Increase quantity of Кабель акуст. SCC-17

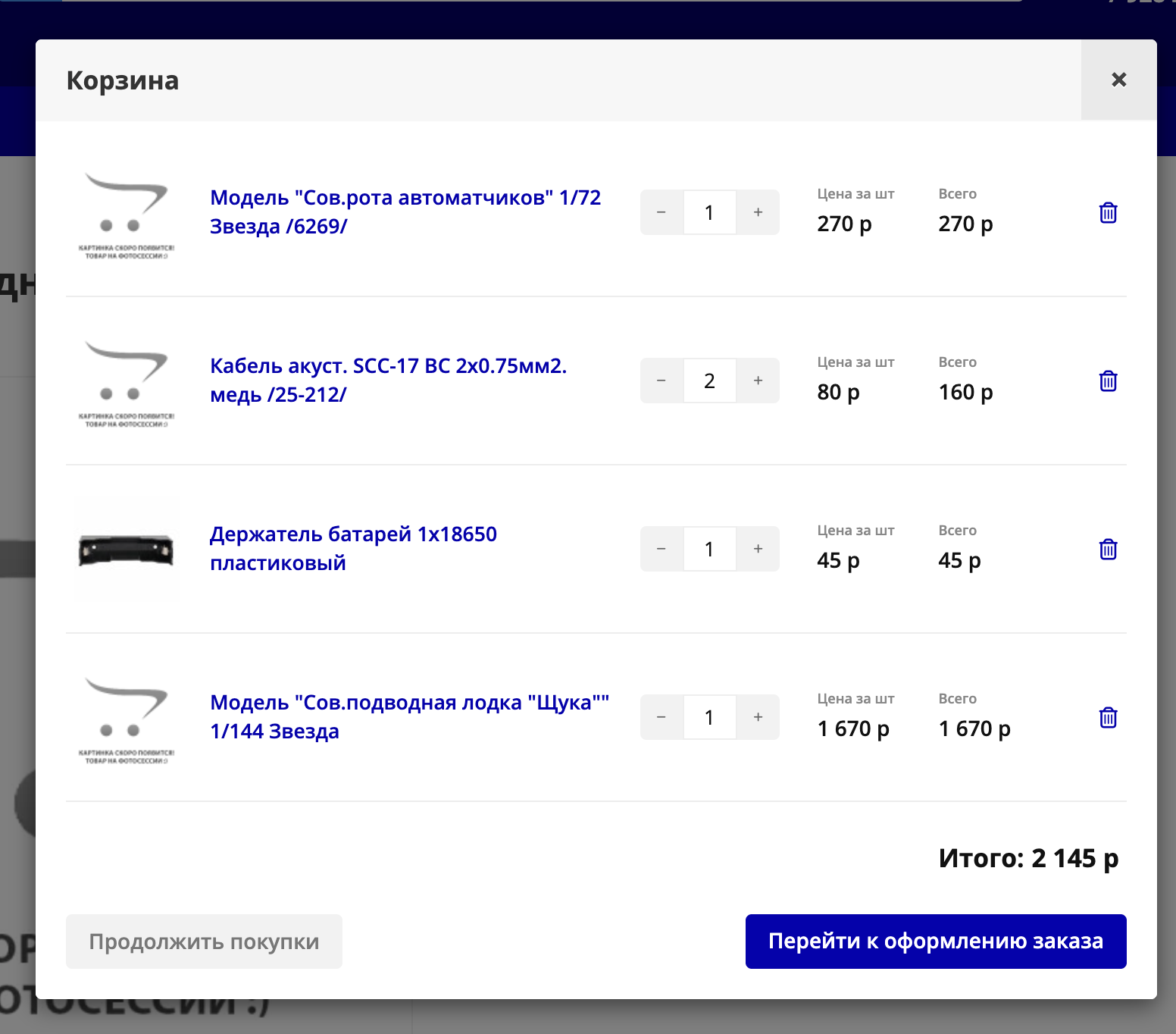point(758,381)
